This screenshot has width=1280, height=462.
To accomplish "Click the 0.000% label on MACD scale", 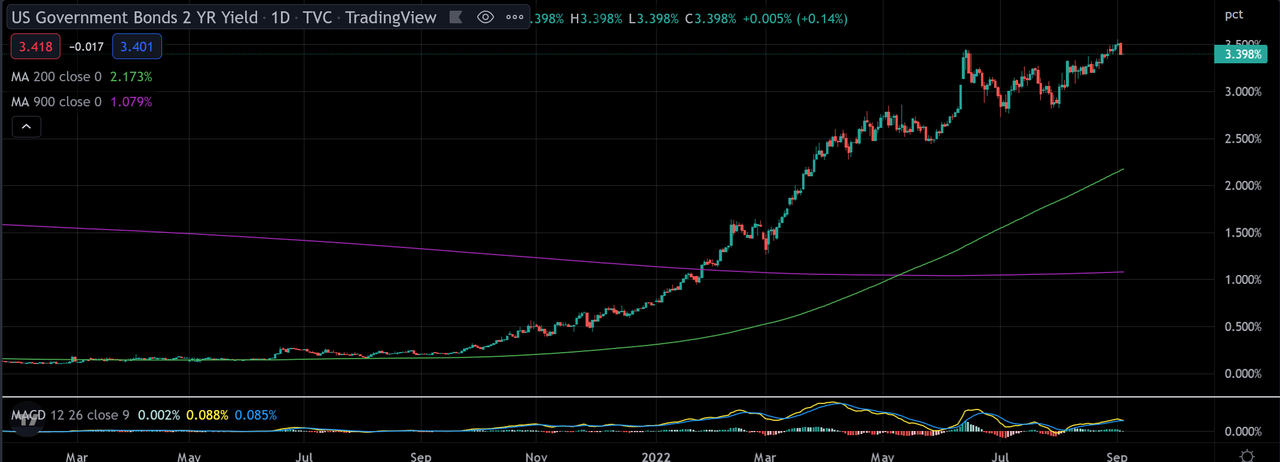I will pyautogui.click(x=1245, y=432).
